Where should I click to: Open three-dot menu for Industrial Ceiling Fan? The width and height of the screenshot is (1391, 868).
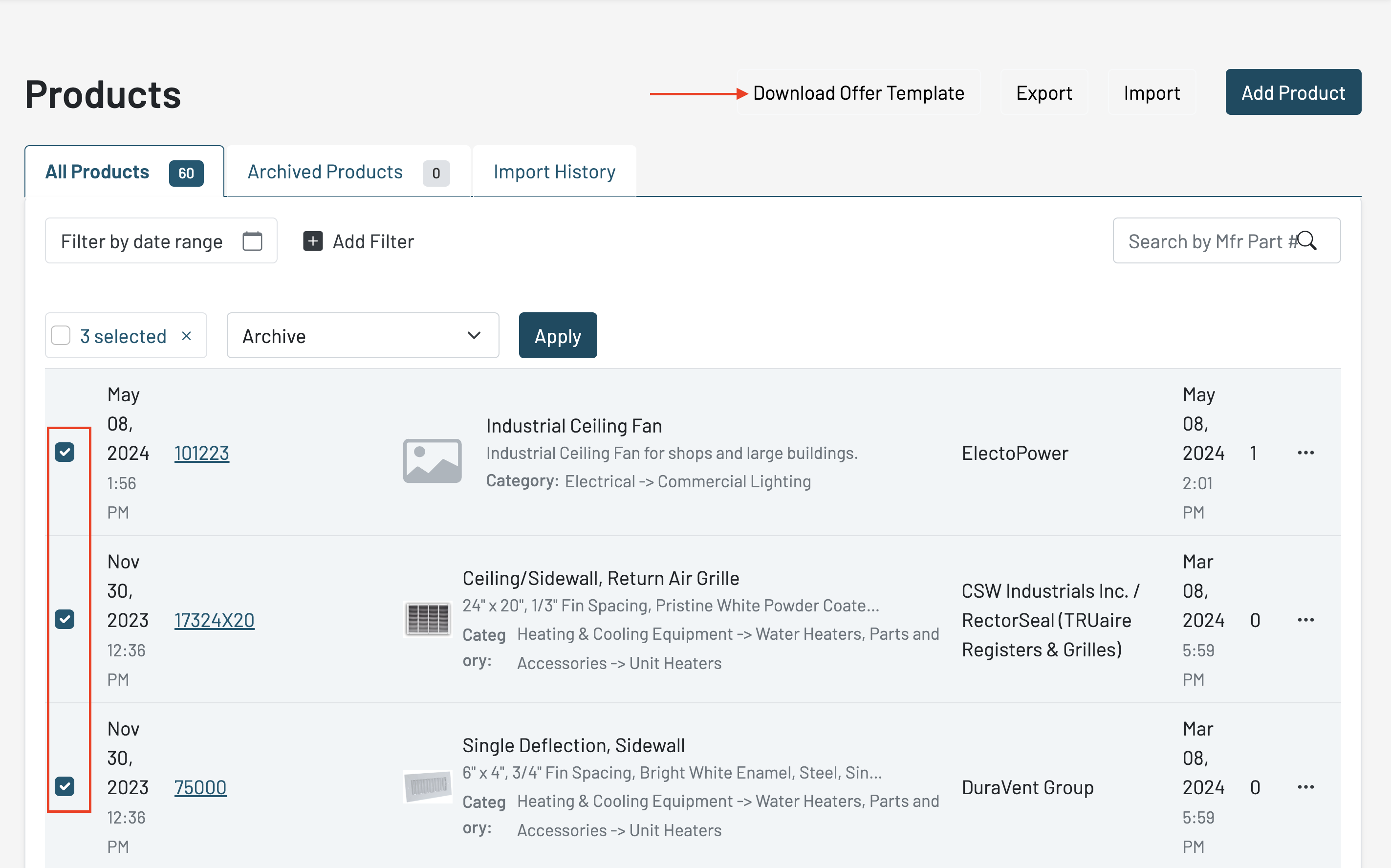click(x=1305, y=453)
